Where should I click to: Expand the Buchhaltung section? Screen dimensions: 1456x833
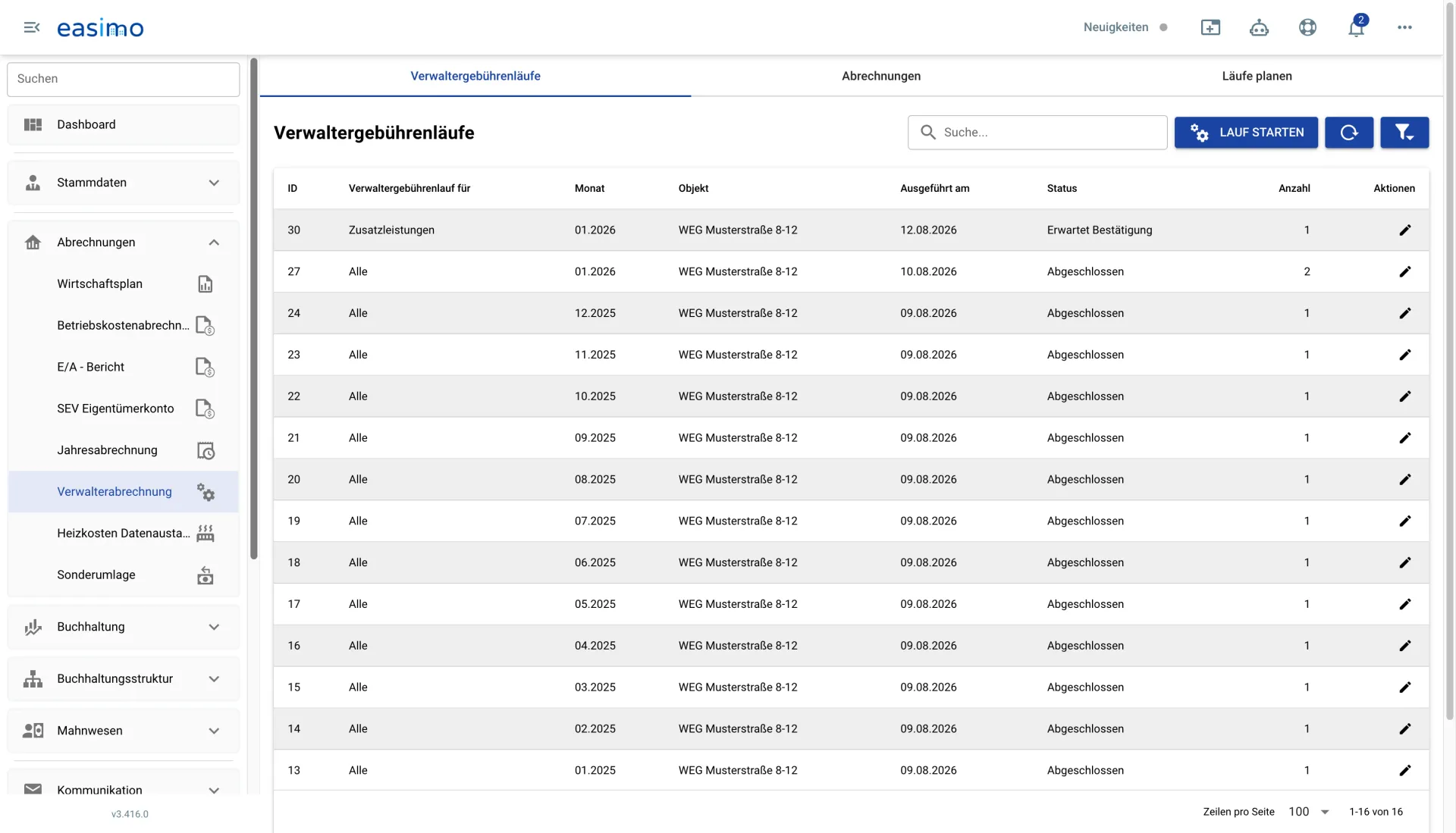pyautogui.click(x=124, y=627)
